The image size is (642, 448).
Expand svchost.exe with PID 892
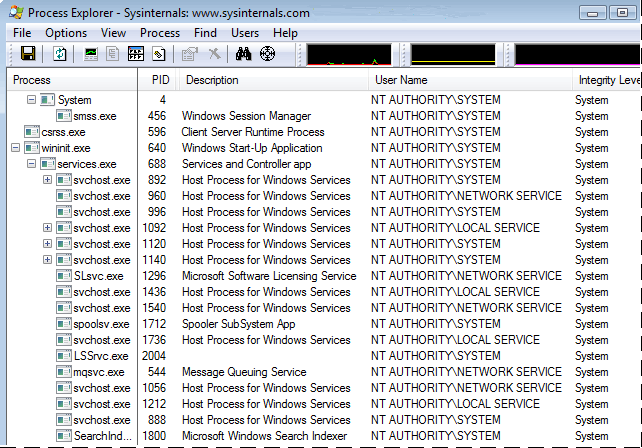click(x=47, y=180)
